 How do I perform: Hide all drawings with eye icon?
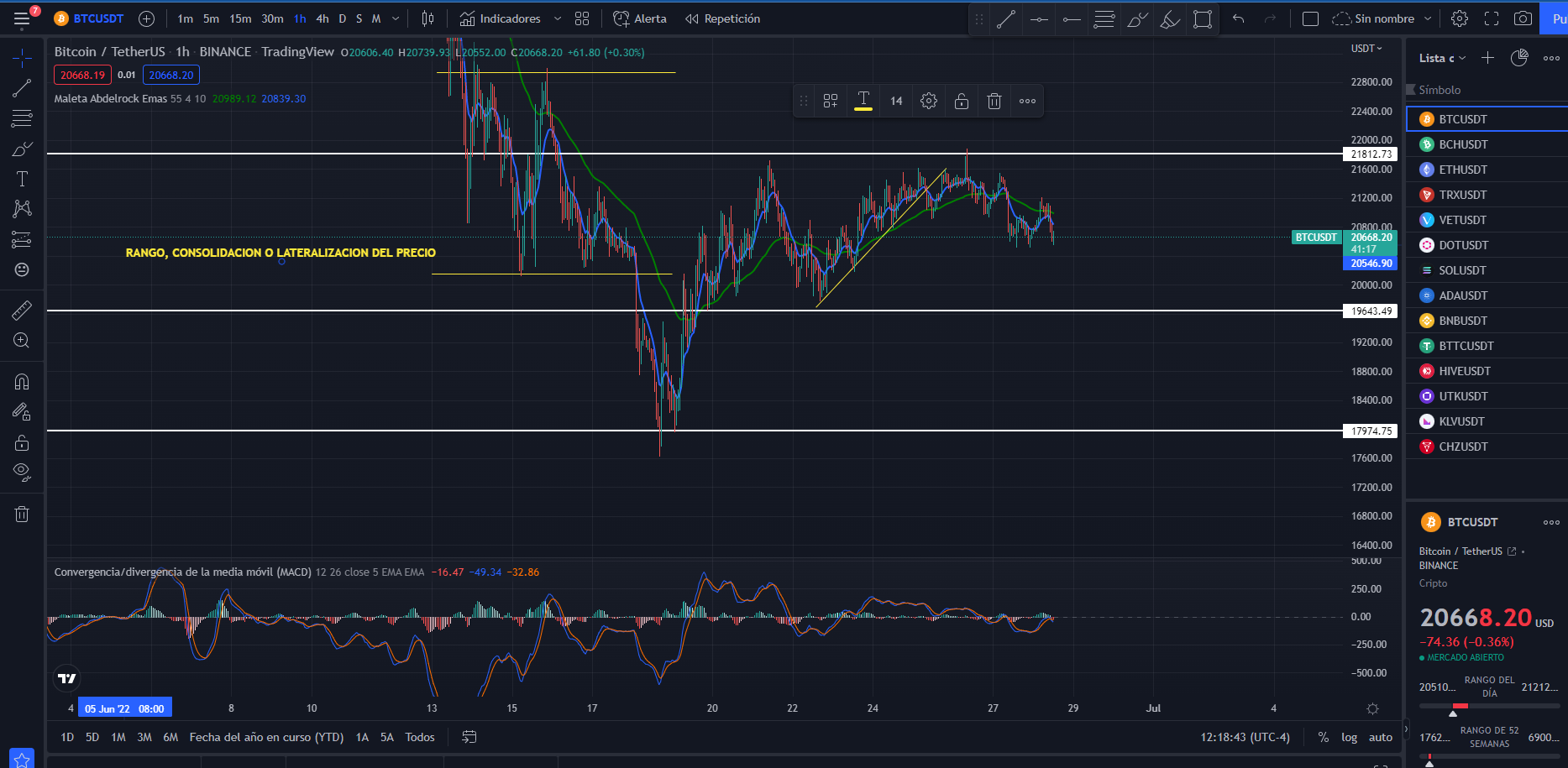(x=22, y=473)
